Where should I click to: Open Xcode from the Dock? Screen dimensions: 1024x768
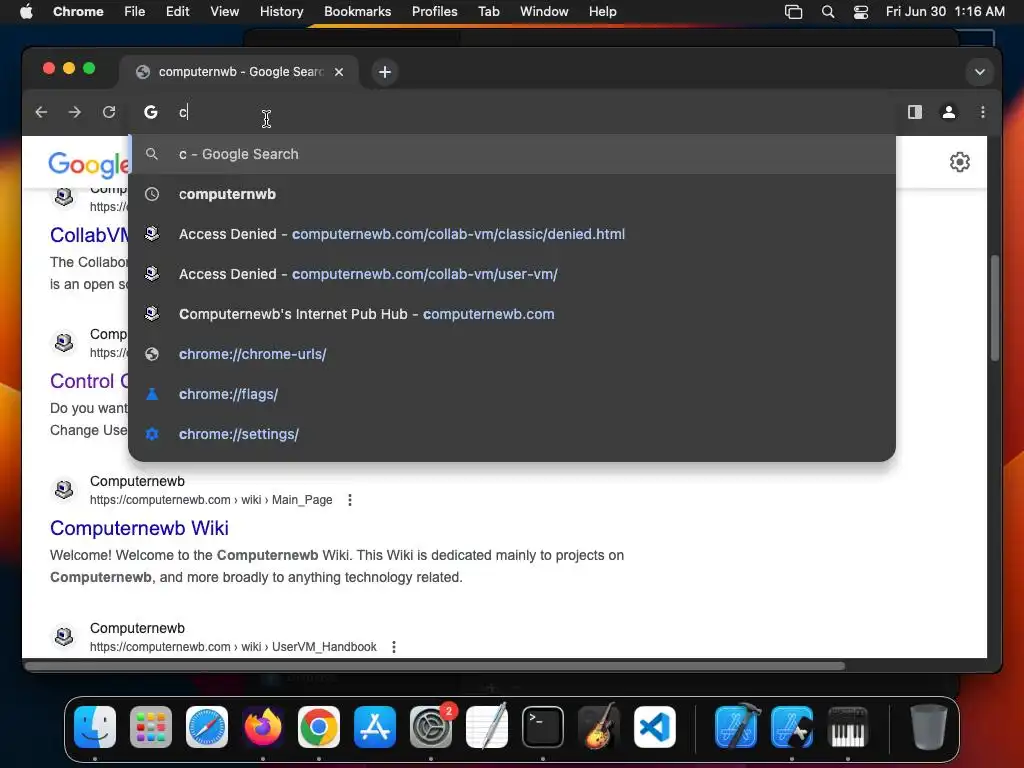(737, 726)
